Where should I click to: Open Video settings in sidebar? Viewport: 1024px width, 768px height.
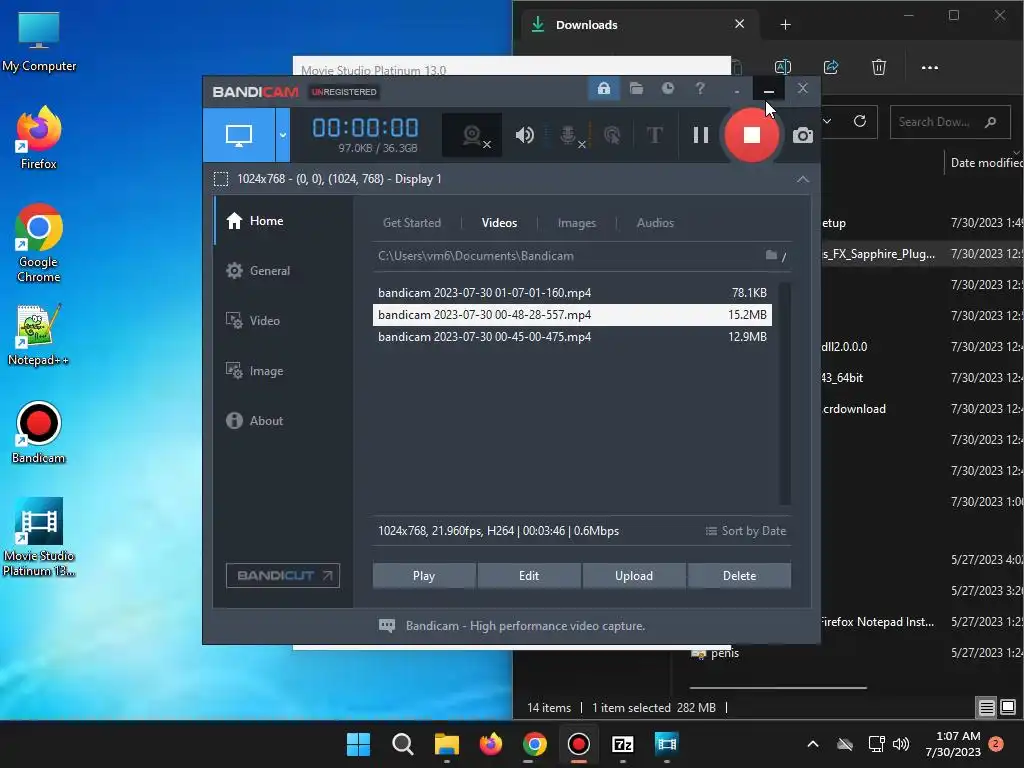(283, 321)
